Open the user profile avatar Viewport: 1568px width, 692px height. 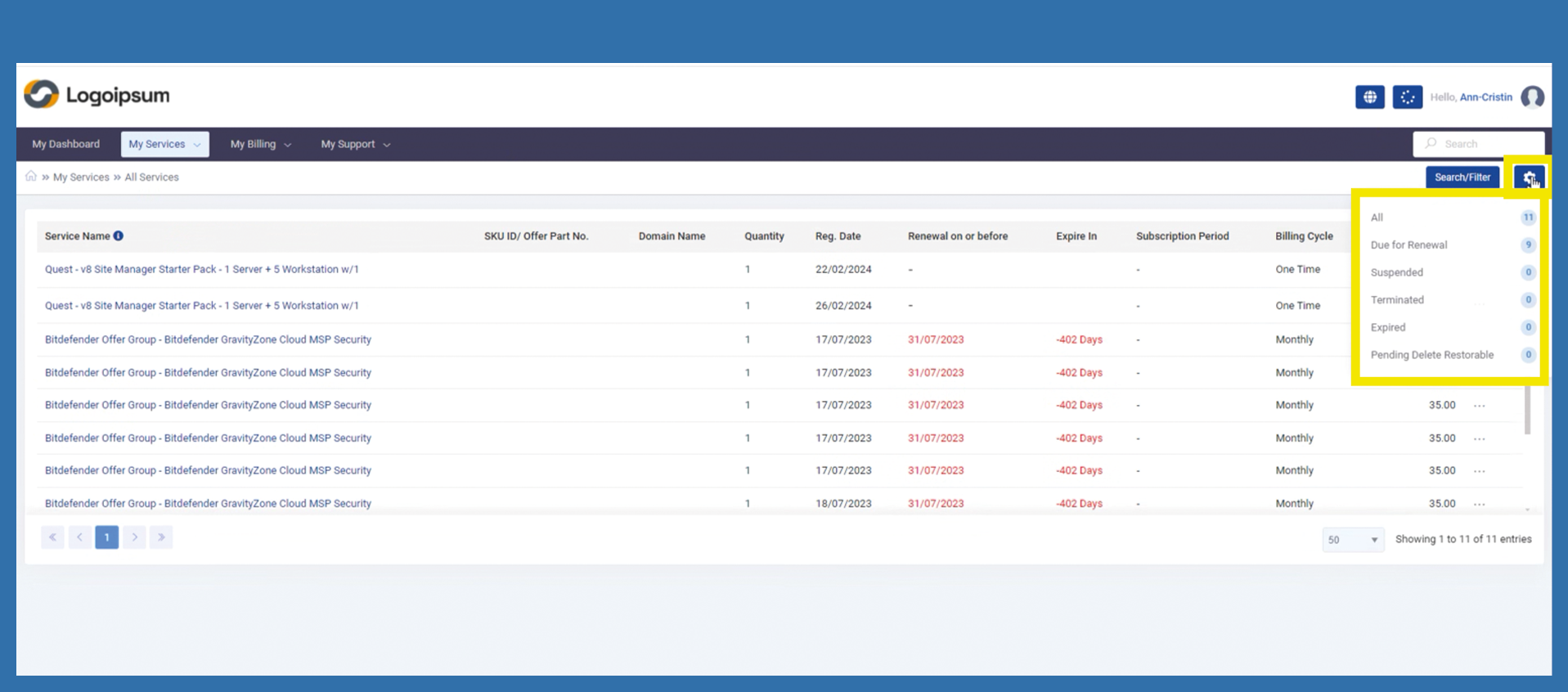(1532, 97)
